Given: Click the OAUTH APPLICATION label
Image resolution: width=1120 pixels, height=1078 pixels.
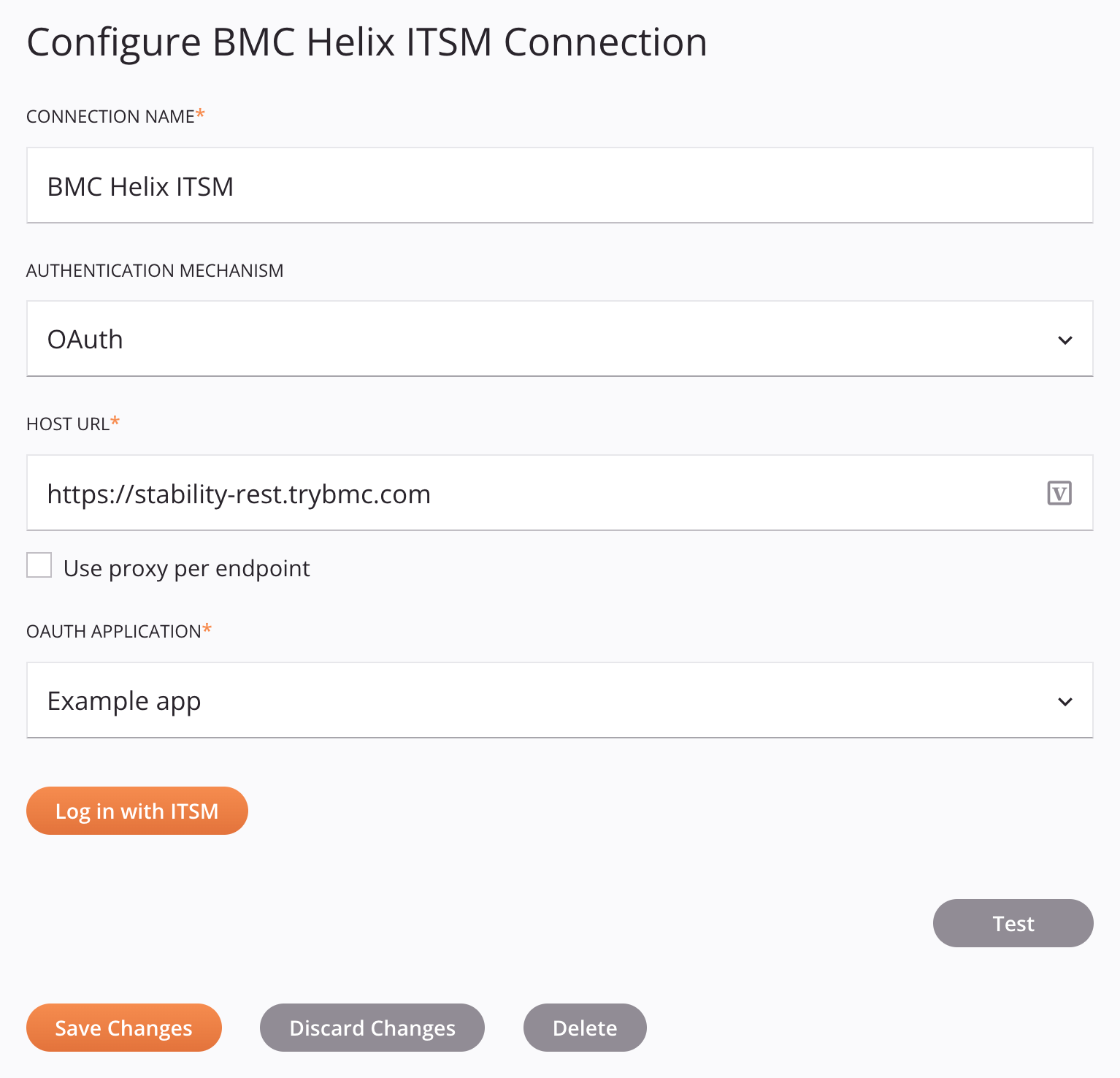Looking at the screenshot, I should (114, 632).
